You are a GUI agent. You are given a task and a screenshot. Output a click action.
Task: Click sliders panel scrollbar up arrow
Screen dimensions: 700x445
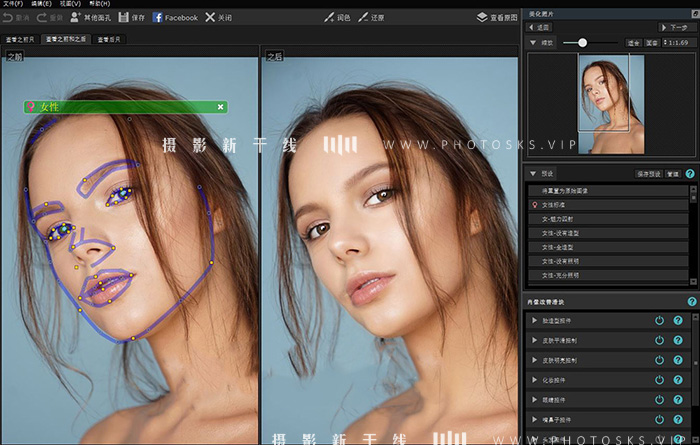coord(695,317)
